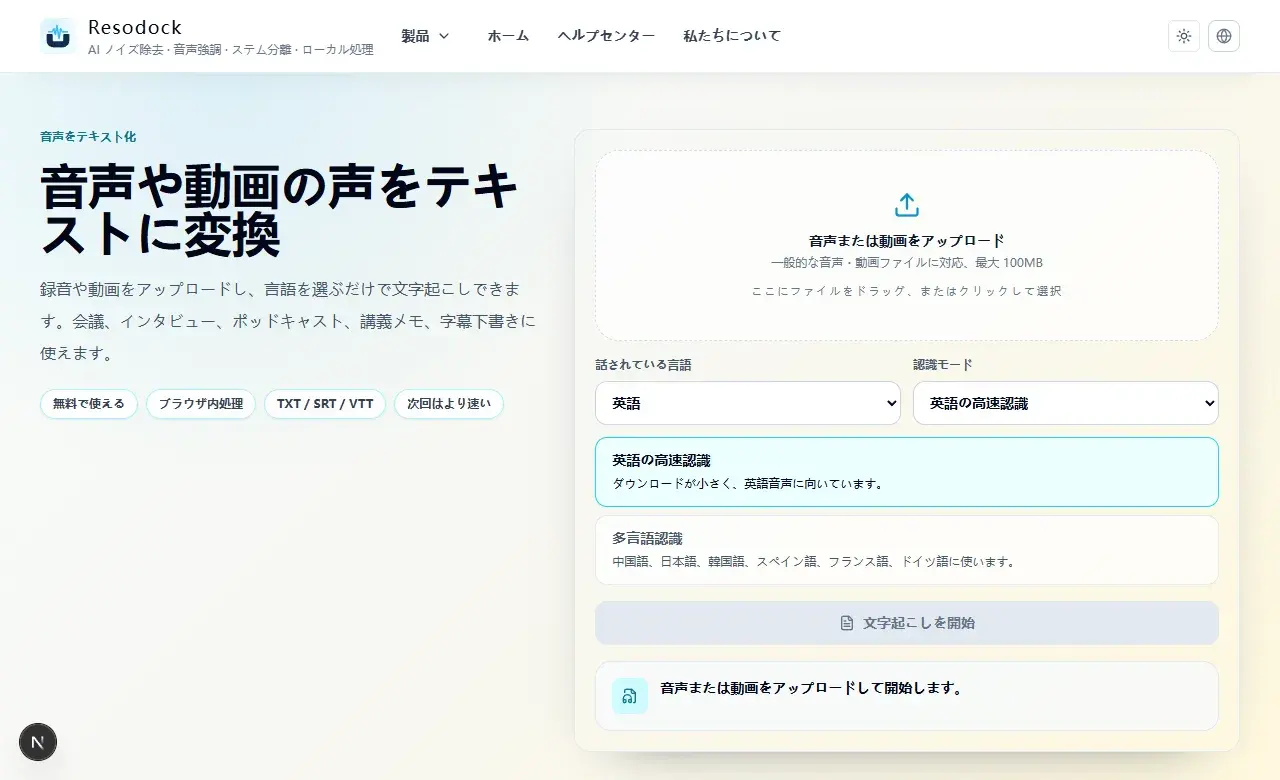Screen dimensions: 1280x780
Task: Click the ブラウザ内処理 tag
Action: (x=201, y=404)
